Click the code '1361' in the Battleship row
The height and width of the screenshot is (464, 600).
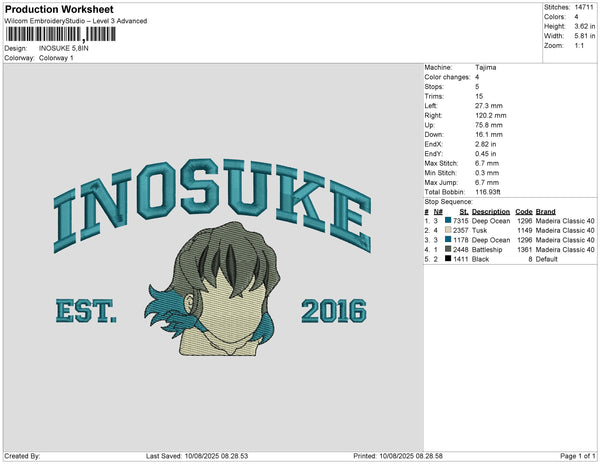coord(525,249)
